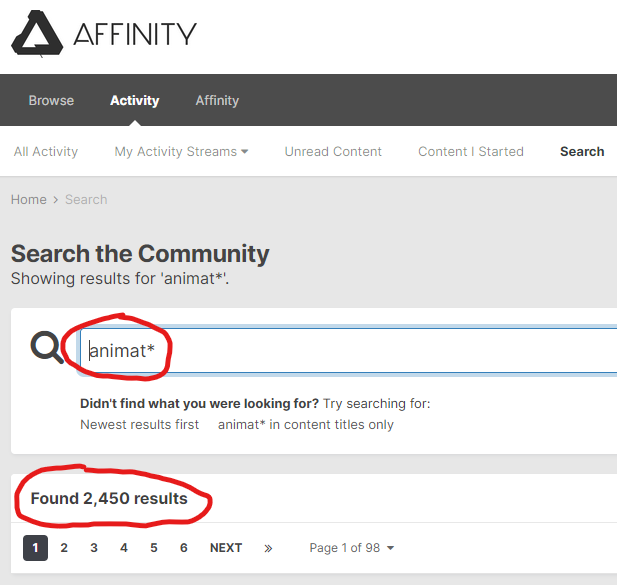
Task: Go to the Home breadcrumb
Action: (29, 199)
